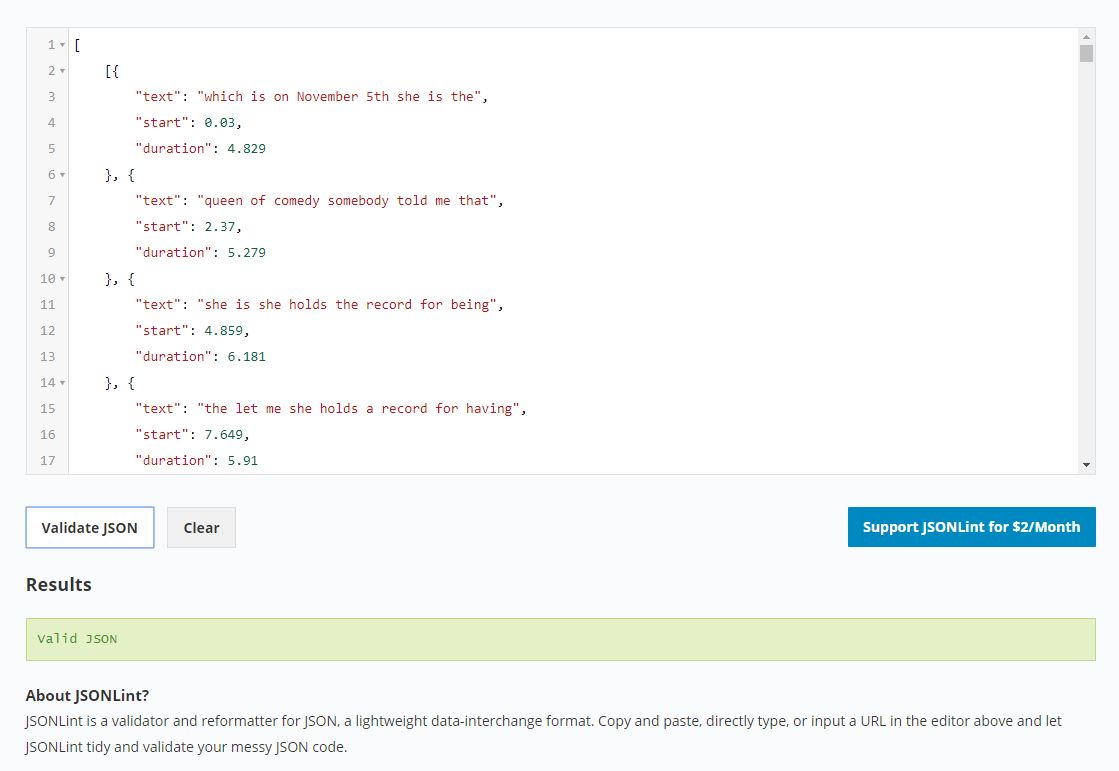Collapse the fold arrow on line 2

(x=62, y=71)
